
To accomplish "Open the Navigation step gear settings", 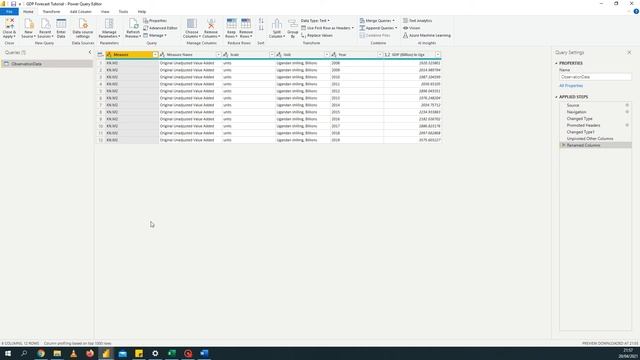I will coord(627,112).
